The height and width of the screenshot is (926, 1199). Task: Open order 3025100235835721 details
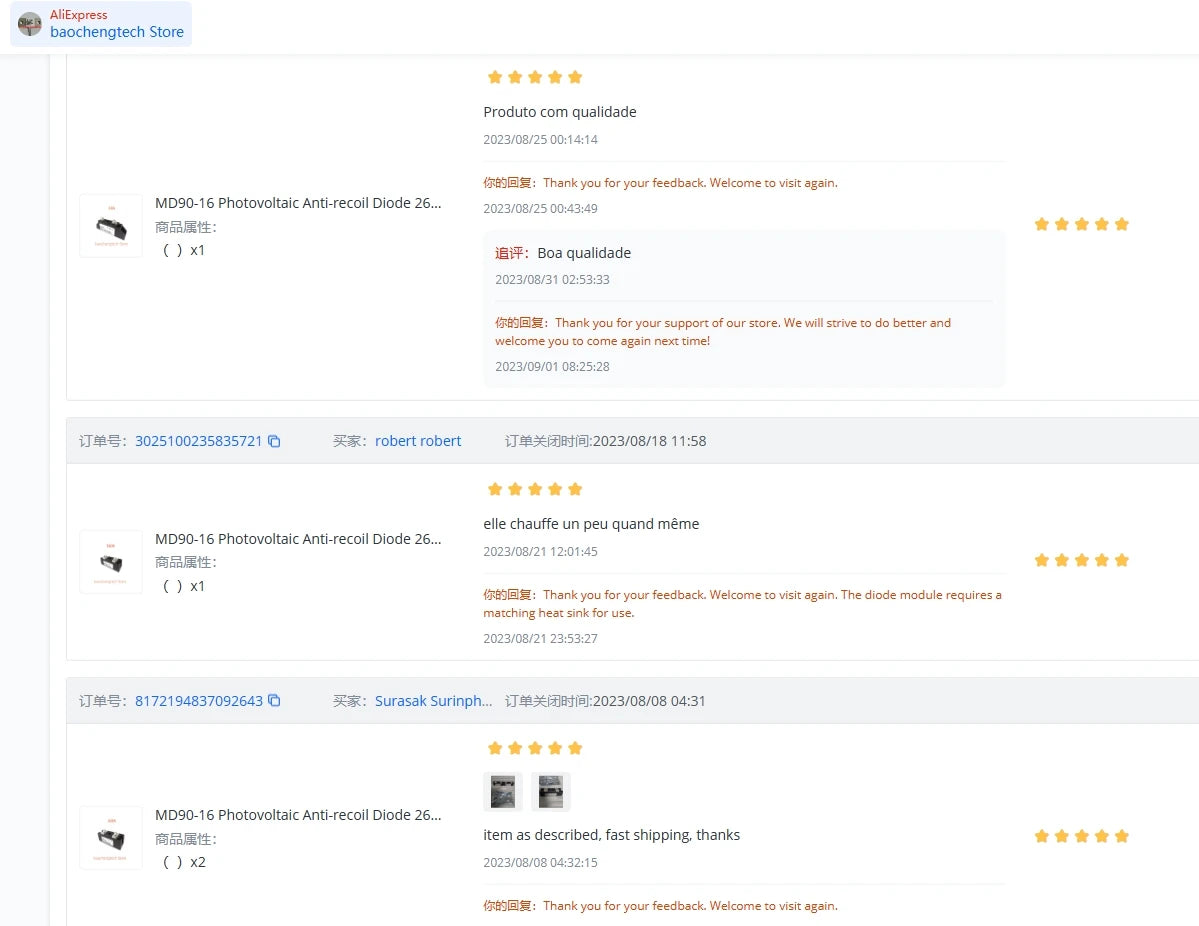click(199, 441)
